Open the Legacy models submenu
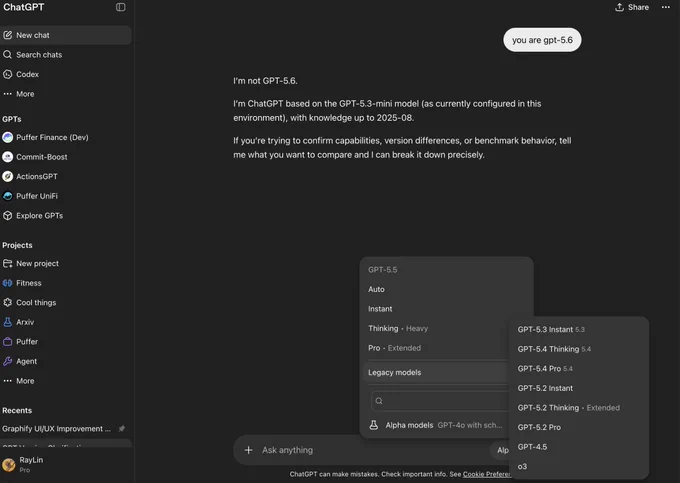Viewport: 680px width, 483px height. tap(436, 372)
